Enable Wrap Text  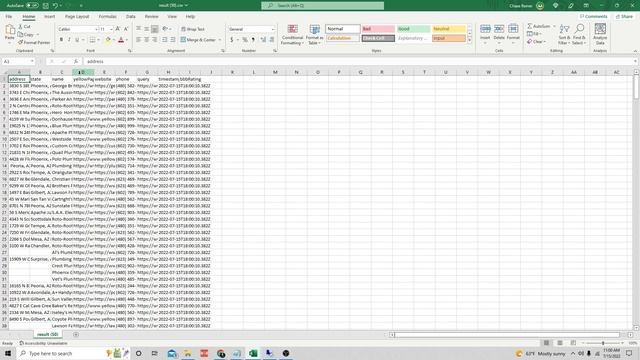[193, 29]
